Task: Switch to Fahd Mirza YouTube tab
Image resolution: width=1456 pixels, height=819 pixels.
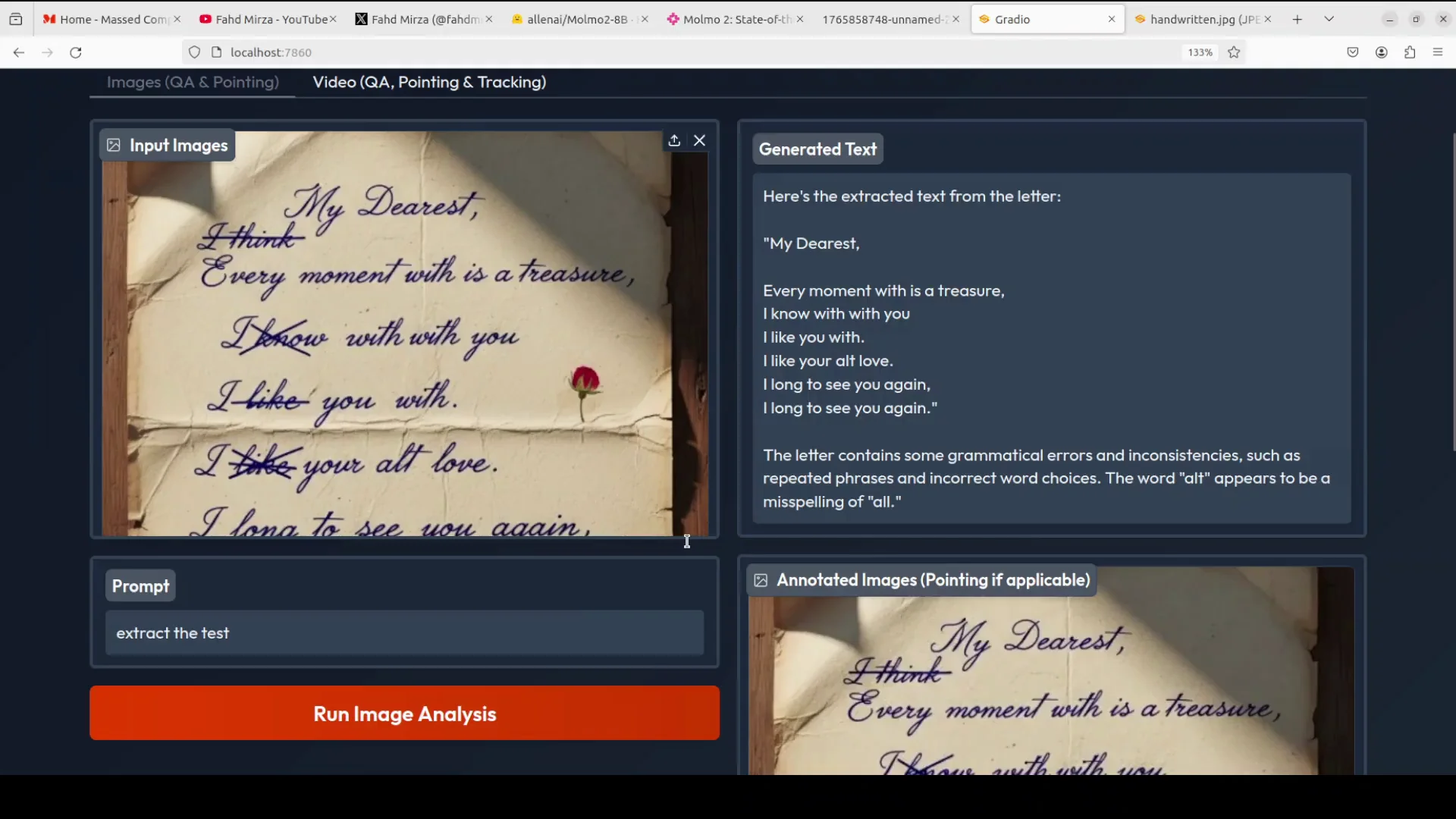Action: click(265, 20)
